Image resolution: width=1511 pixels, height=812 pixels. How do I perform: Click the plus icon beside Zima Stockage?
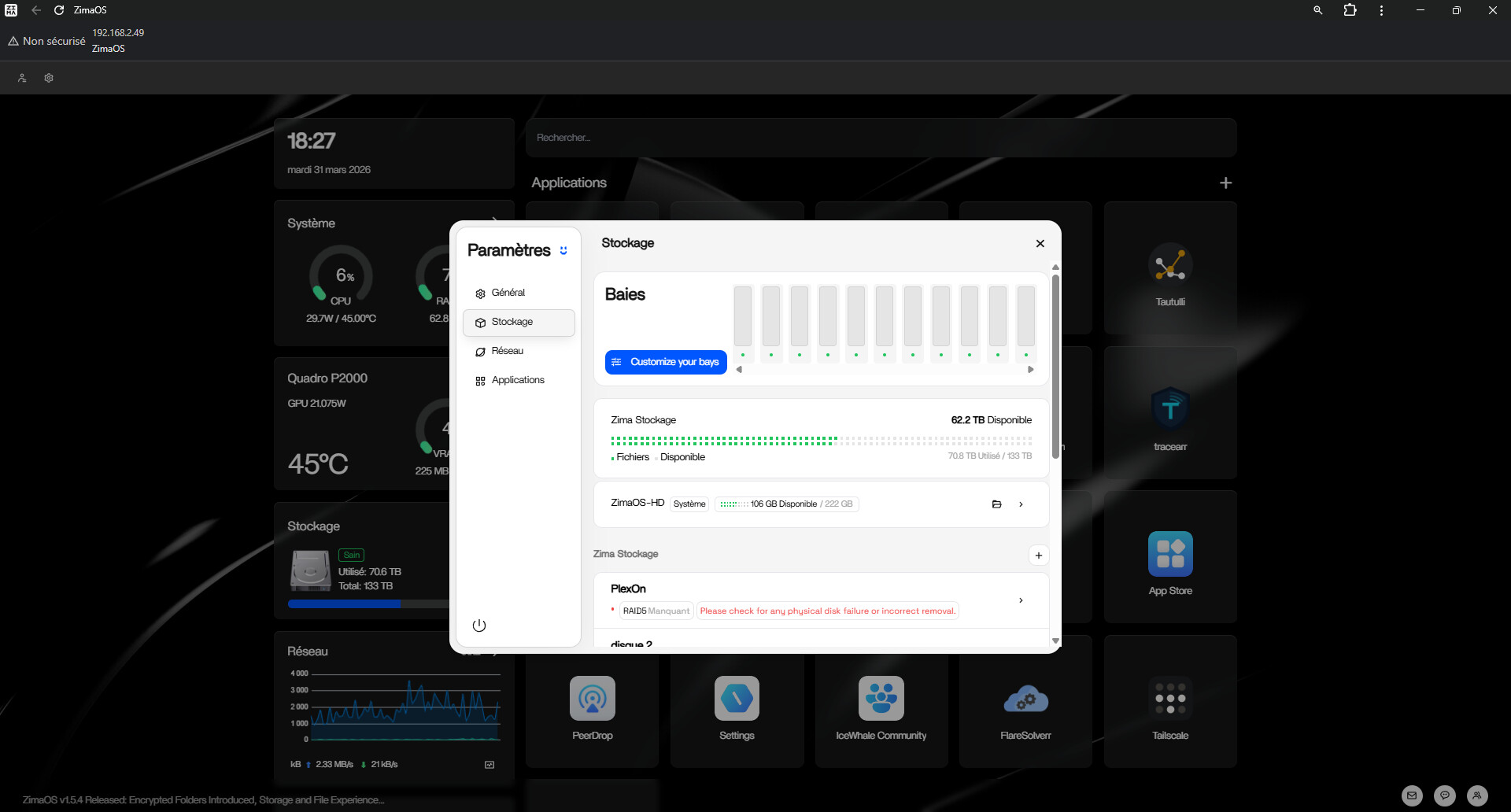1038,555
